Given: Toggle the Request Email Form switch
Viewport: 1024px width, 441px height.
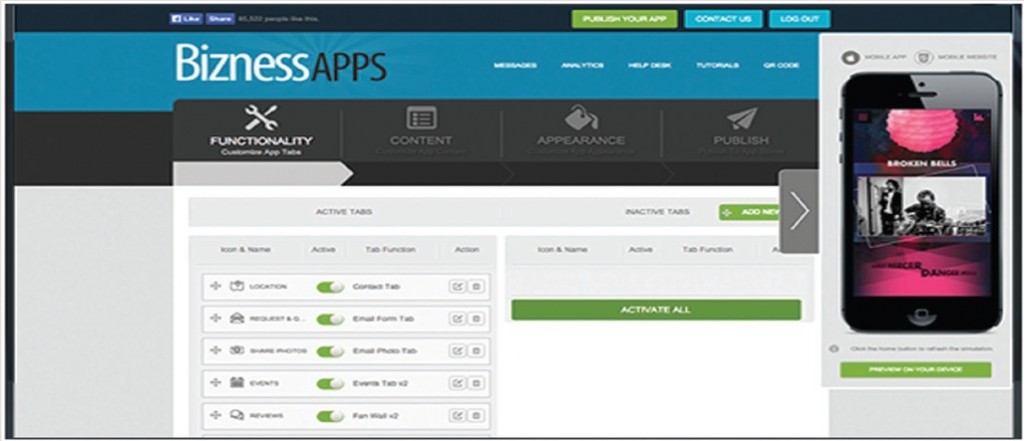Looking at the screenshot, I should click(x=330, y=319).
